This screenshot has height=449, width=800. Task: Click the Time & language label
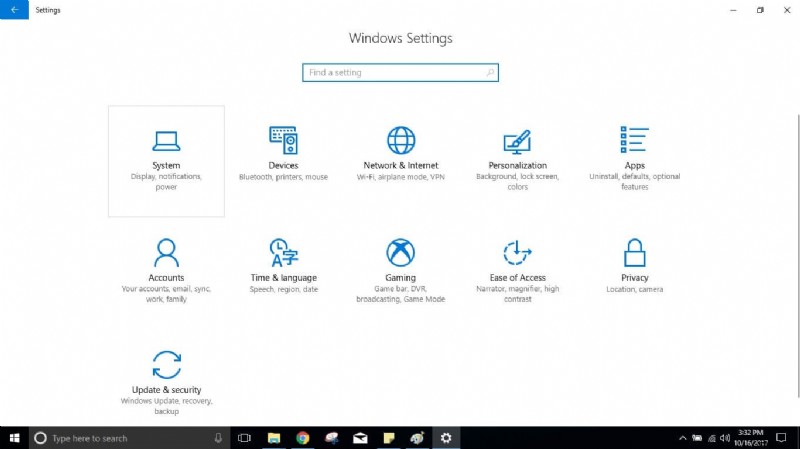coord(284,278)
